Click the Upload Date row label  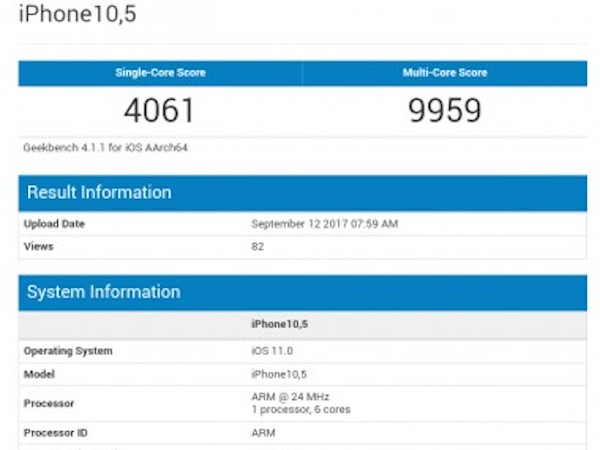pos(54,224)
